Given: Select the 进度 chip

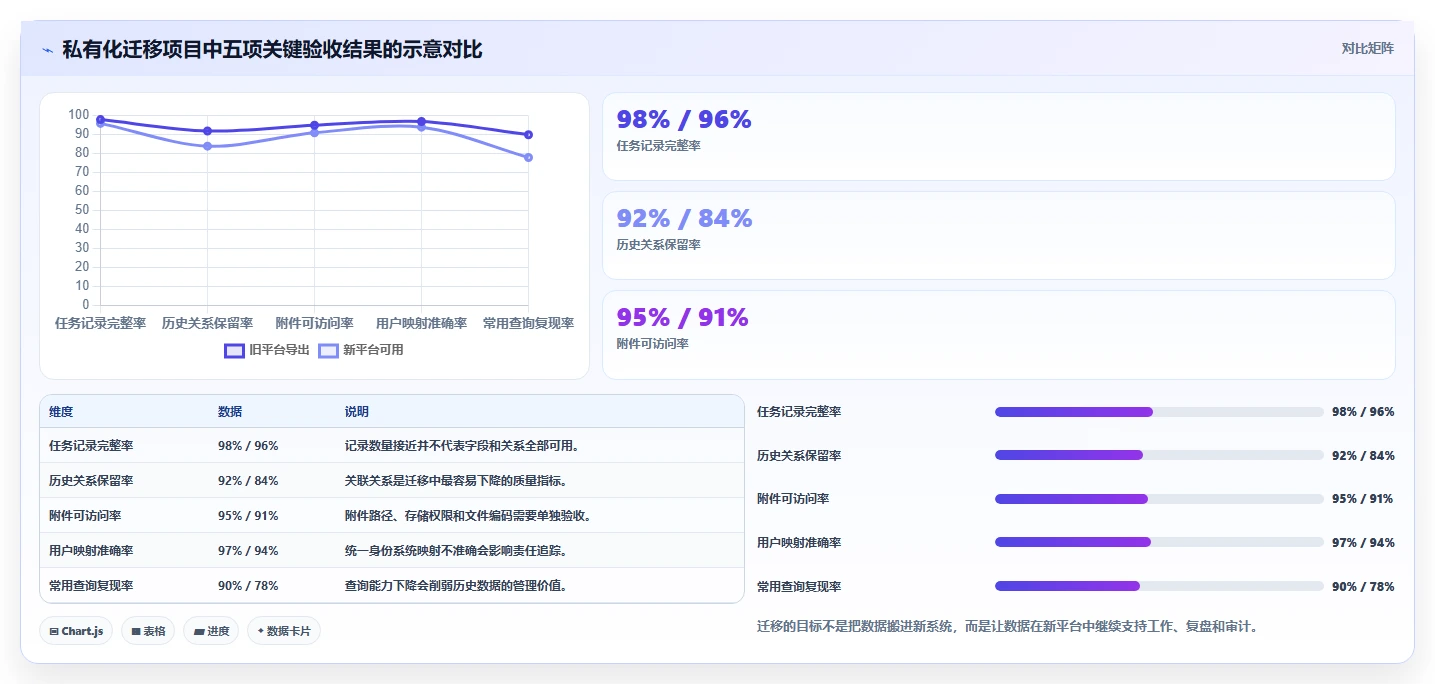Looking at the screenshot, I should pyautogui.click(x=211, y=631).
